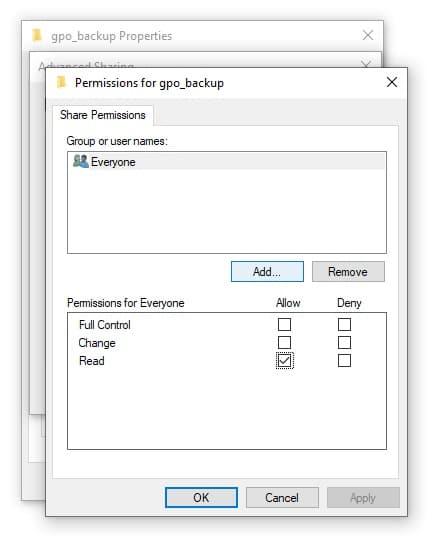Click empty area of Group or user names list
Screen dimensions: 441x544
(x=227, y=211)
